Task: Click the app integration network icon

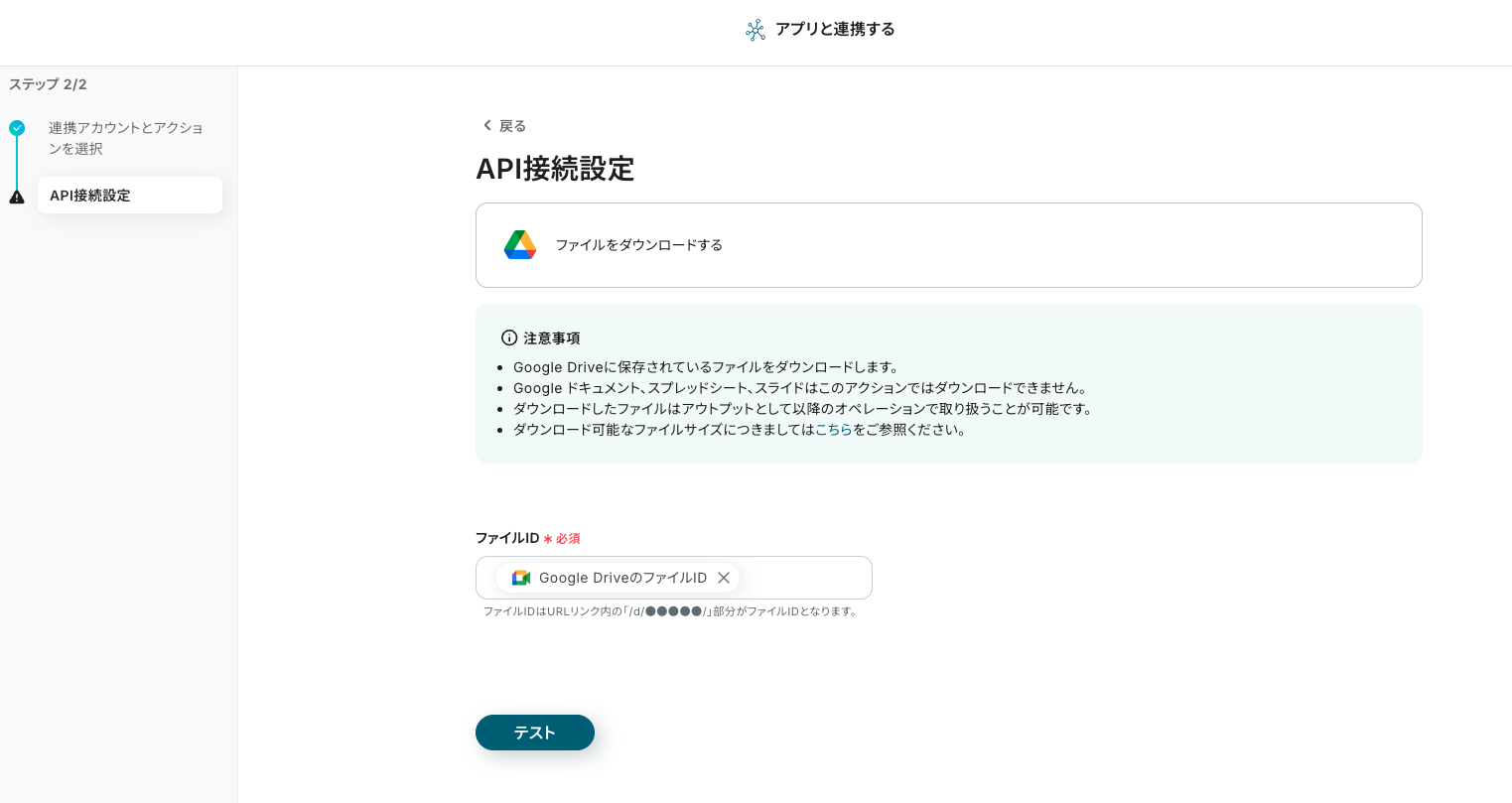Action: (756, 30)
